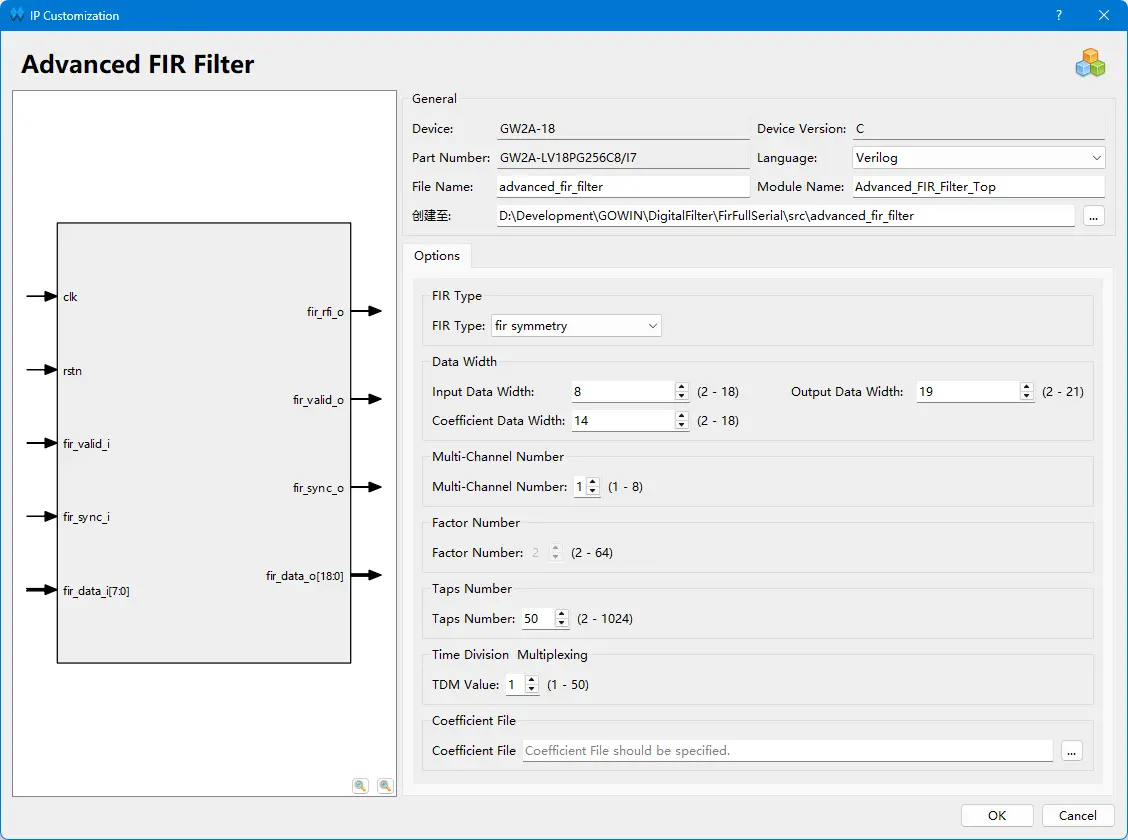Open the Language dropdown showing Verilog
1128x840 pixels.
[x=978, y=158]
